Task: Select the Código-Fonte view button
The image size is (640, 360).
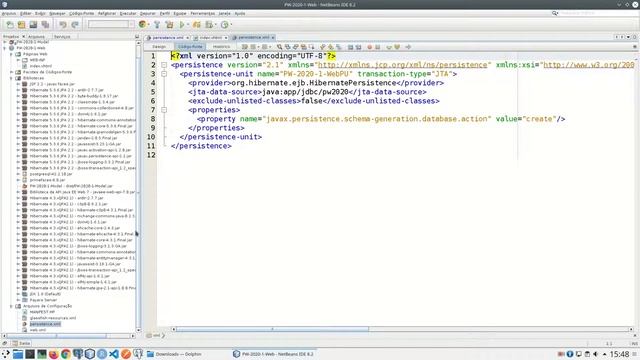Action: [190, 47]
